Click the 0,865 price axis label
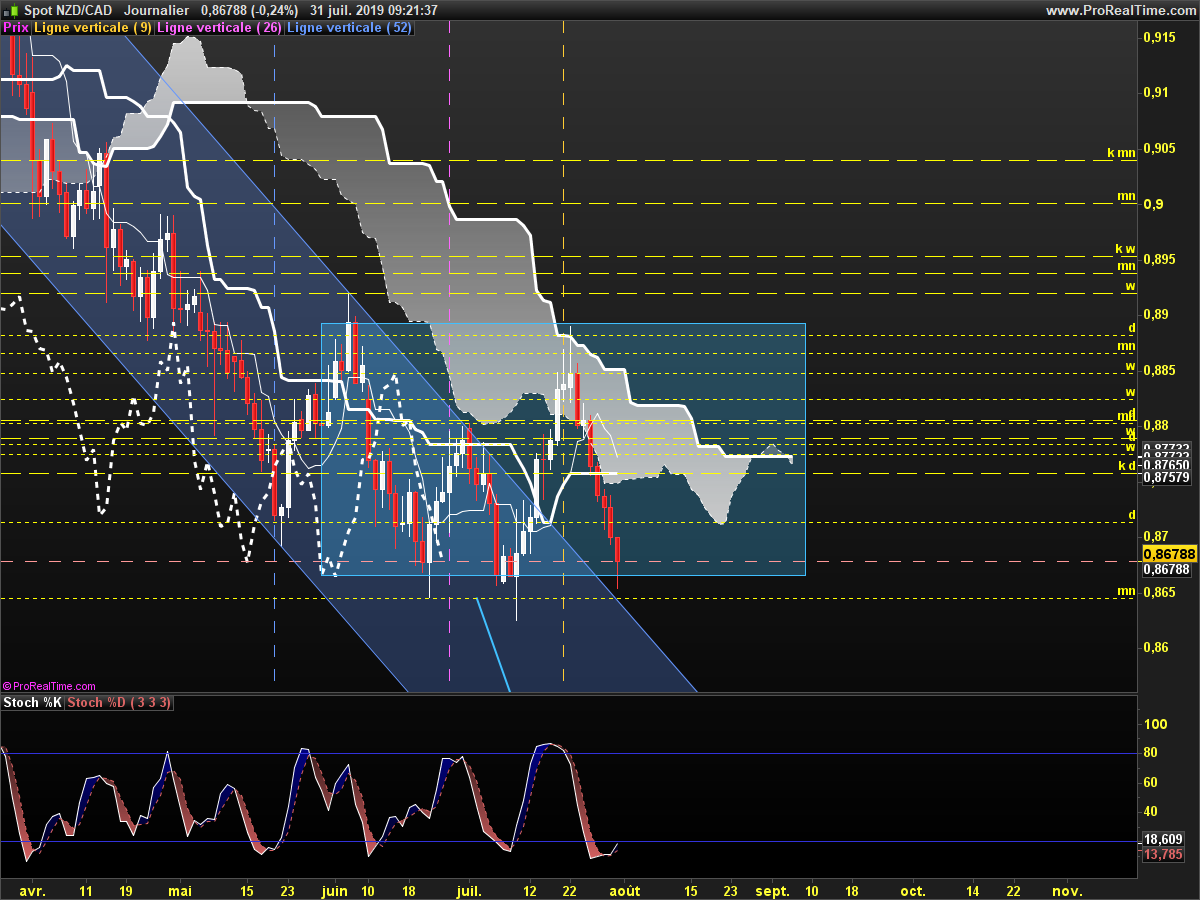The height and width of the screenshot is (900, 1200). tap(1158, 591)
